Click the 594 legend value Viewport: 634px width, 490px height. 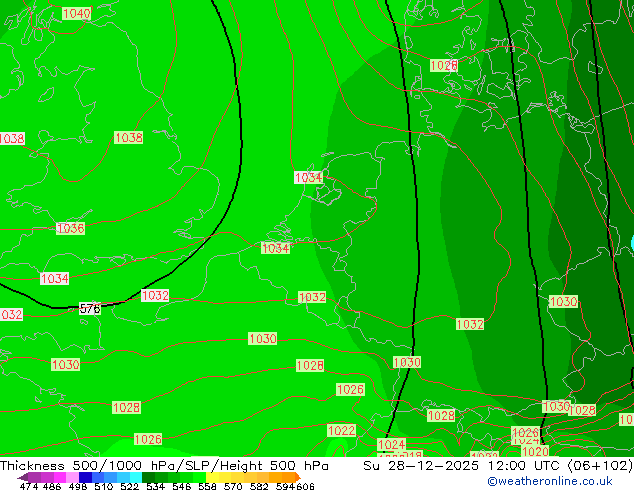point(285,486)
